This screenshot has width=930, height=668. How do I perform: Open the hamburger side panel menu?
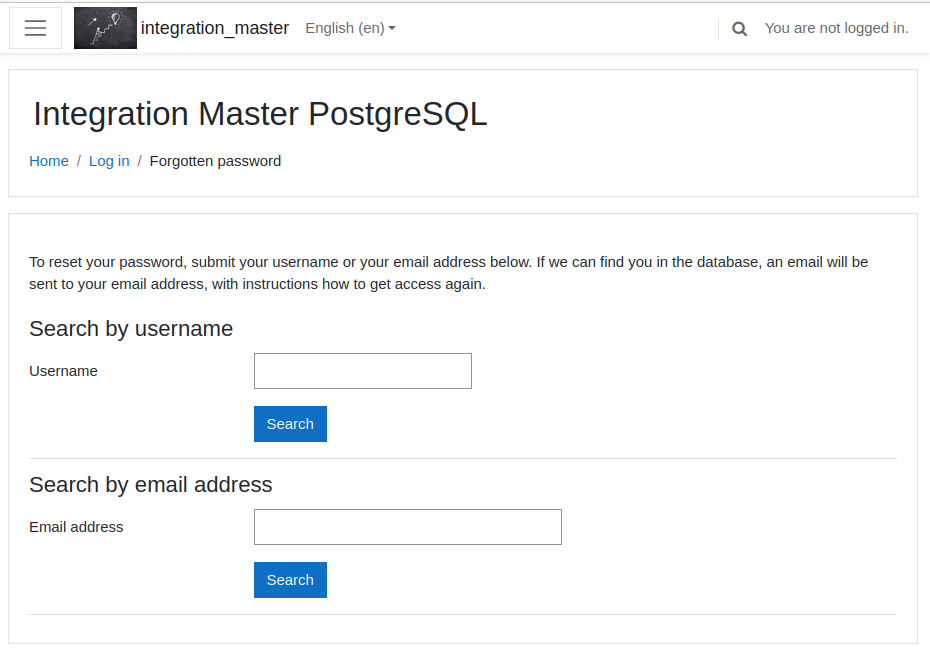36,28
